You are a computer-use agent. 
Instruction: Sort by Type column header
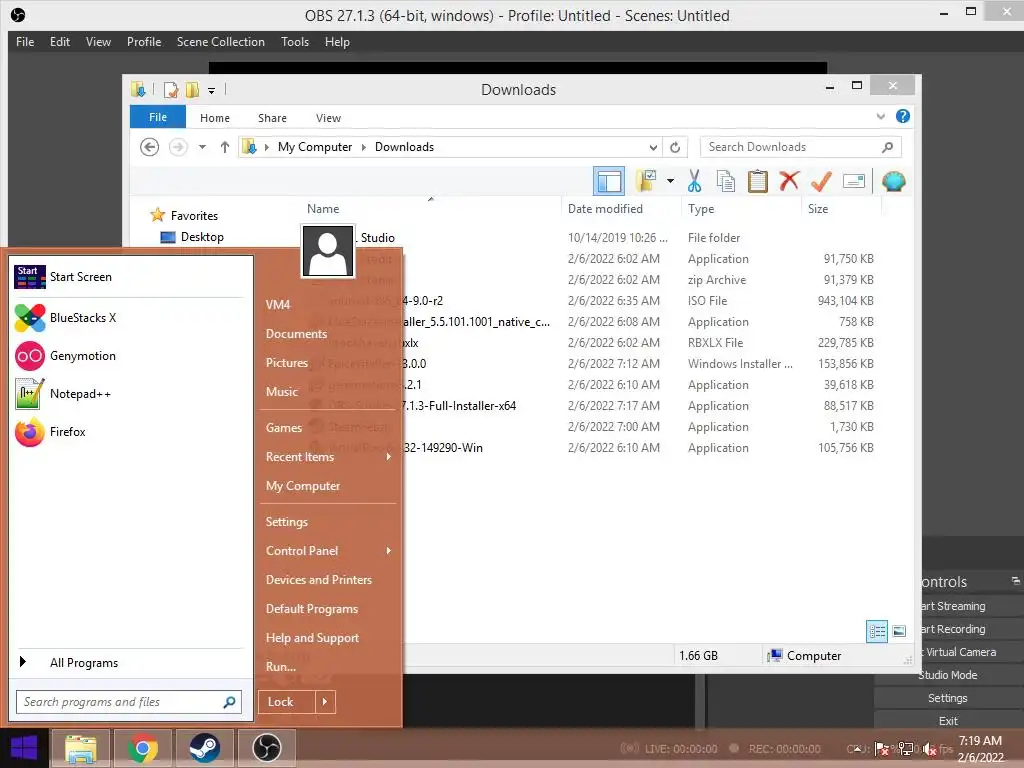(701, 209)
